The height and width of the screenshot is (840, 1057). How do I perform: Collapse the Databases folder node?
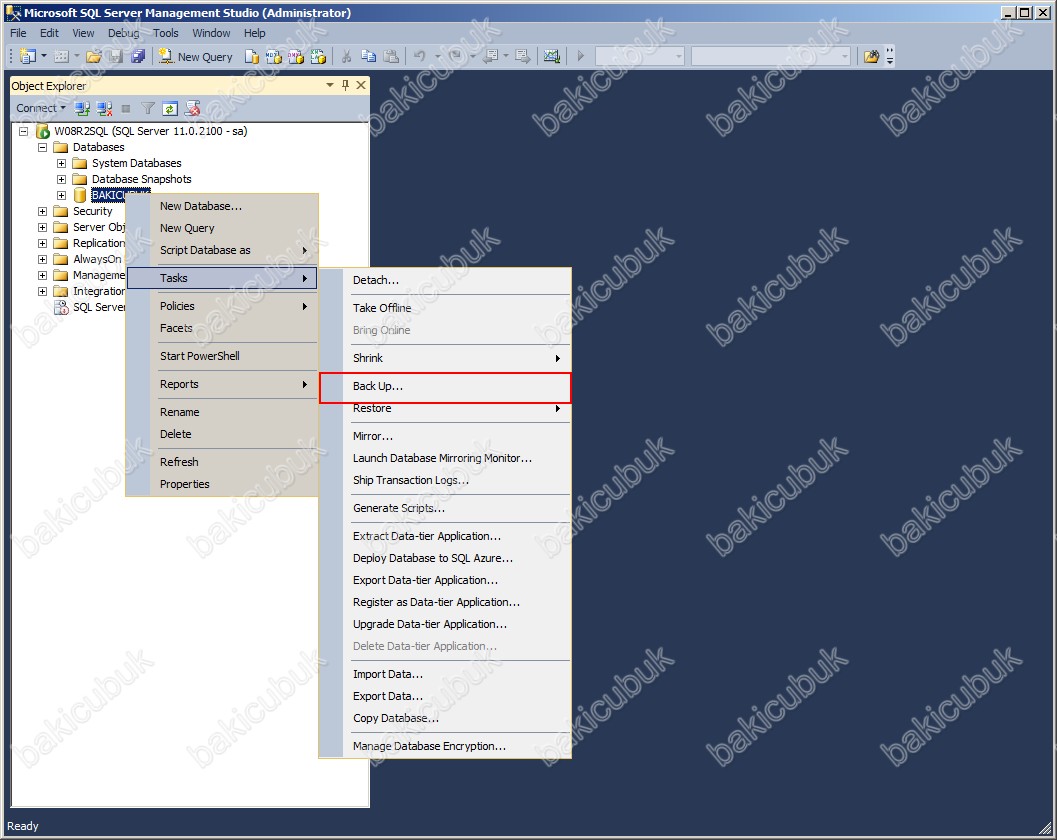42,148
